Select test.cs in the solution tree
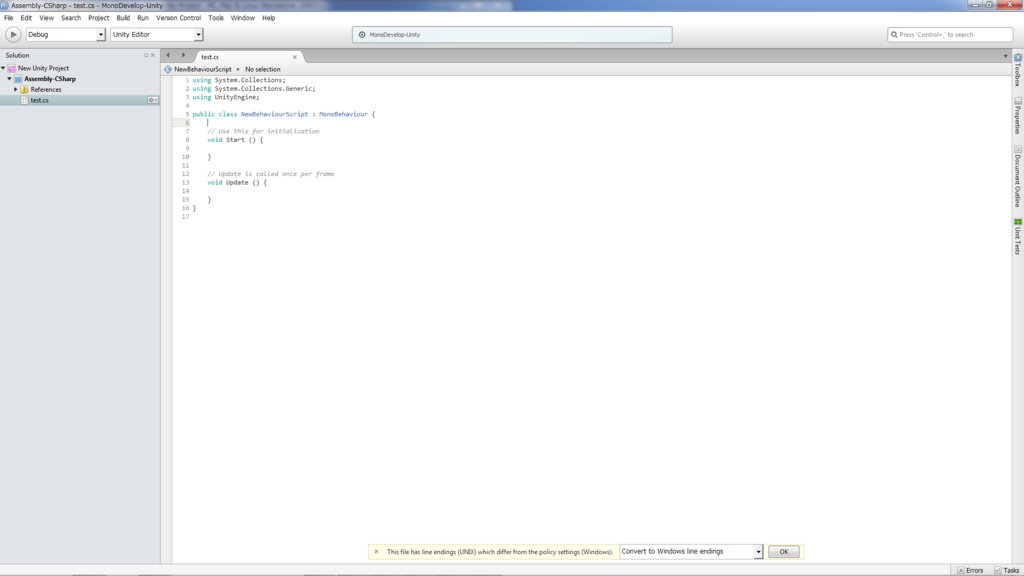Viewport: 1024px width, 576px height. [39, 101]
